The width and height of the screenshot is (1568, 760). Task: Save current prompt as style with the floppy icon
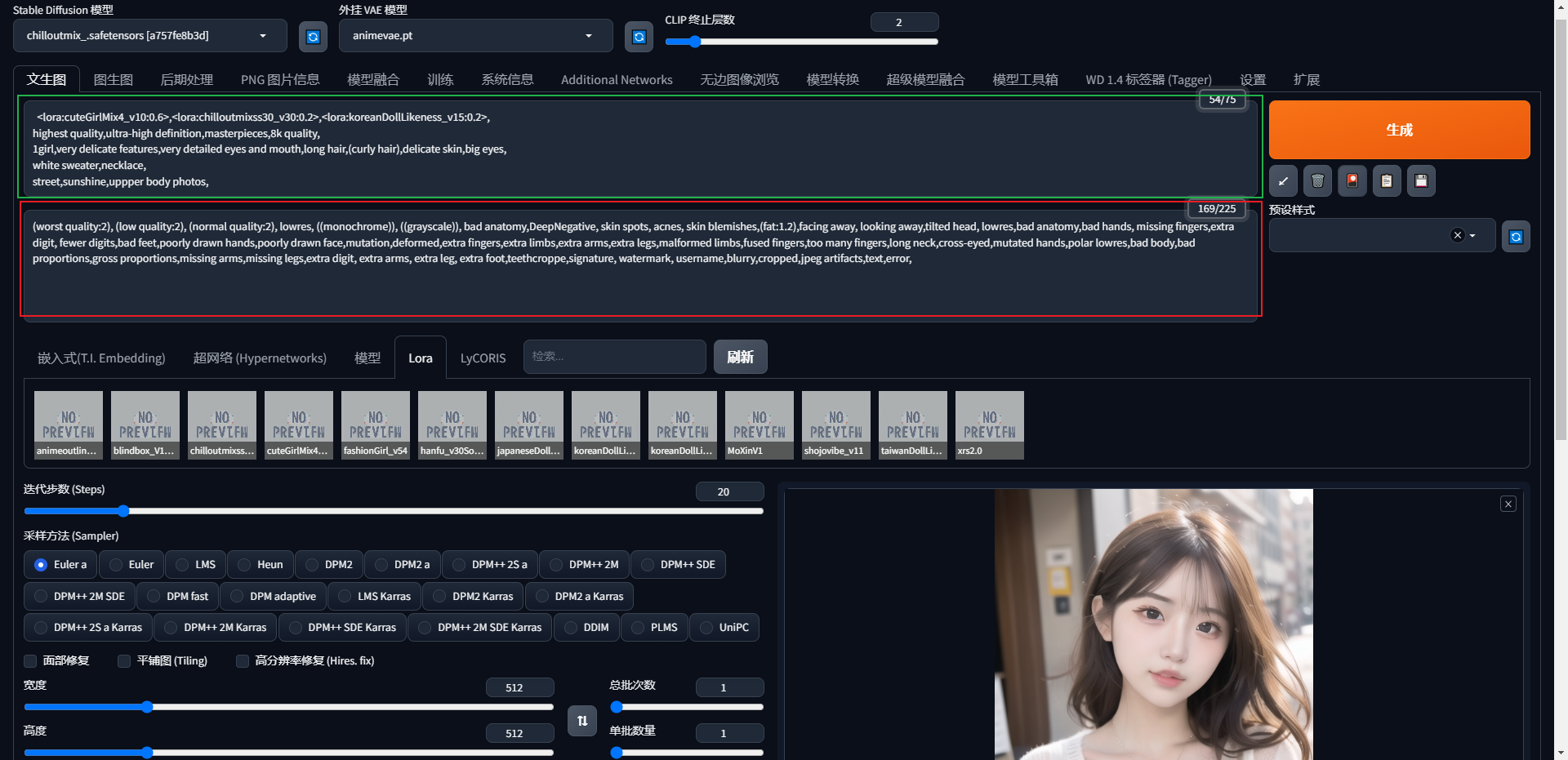click(1420, 181)
